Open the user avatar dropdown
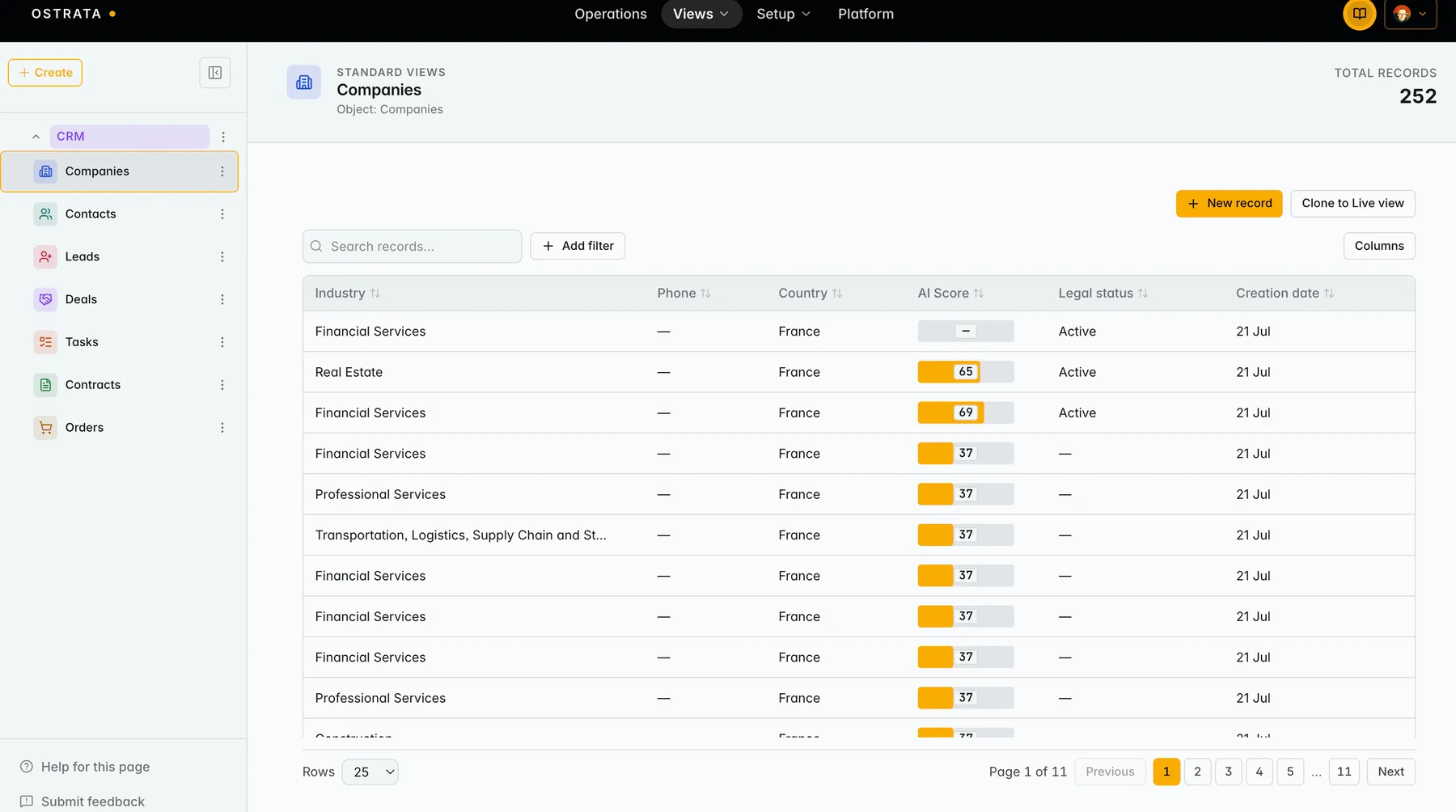The image size is (1456, 812). coord(1411,14)
